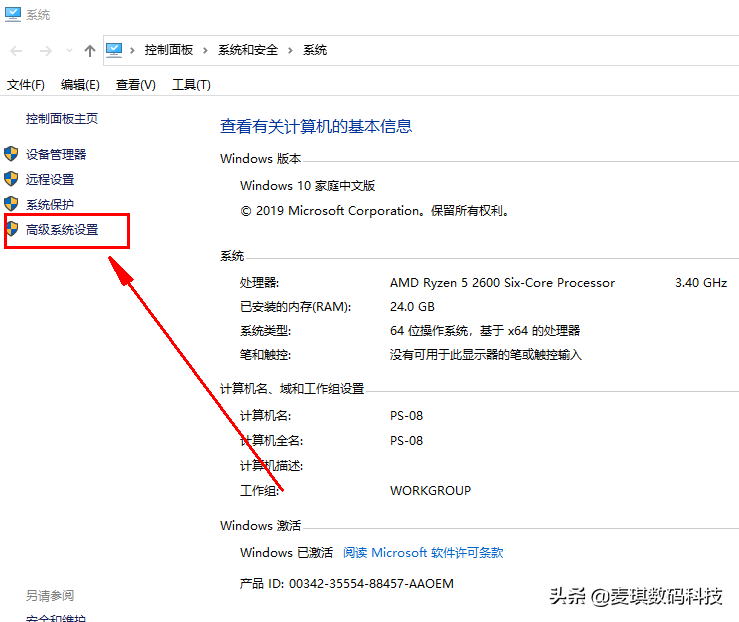Select PS-08 beside 计算机全名

click(406, 441)
